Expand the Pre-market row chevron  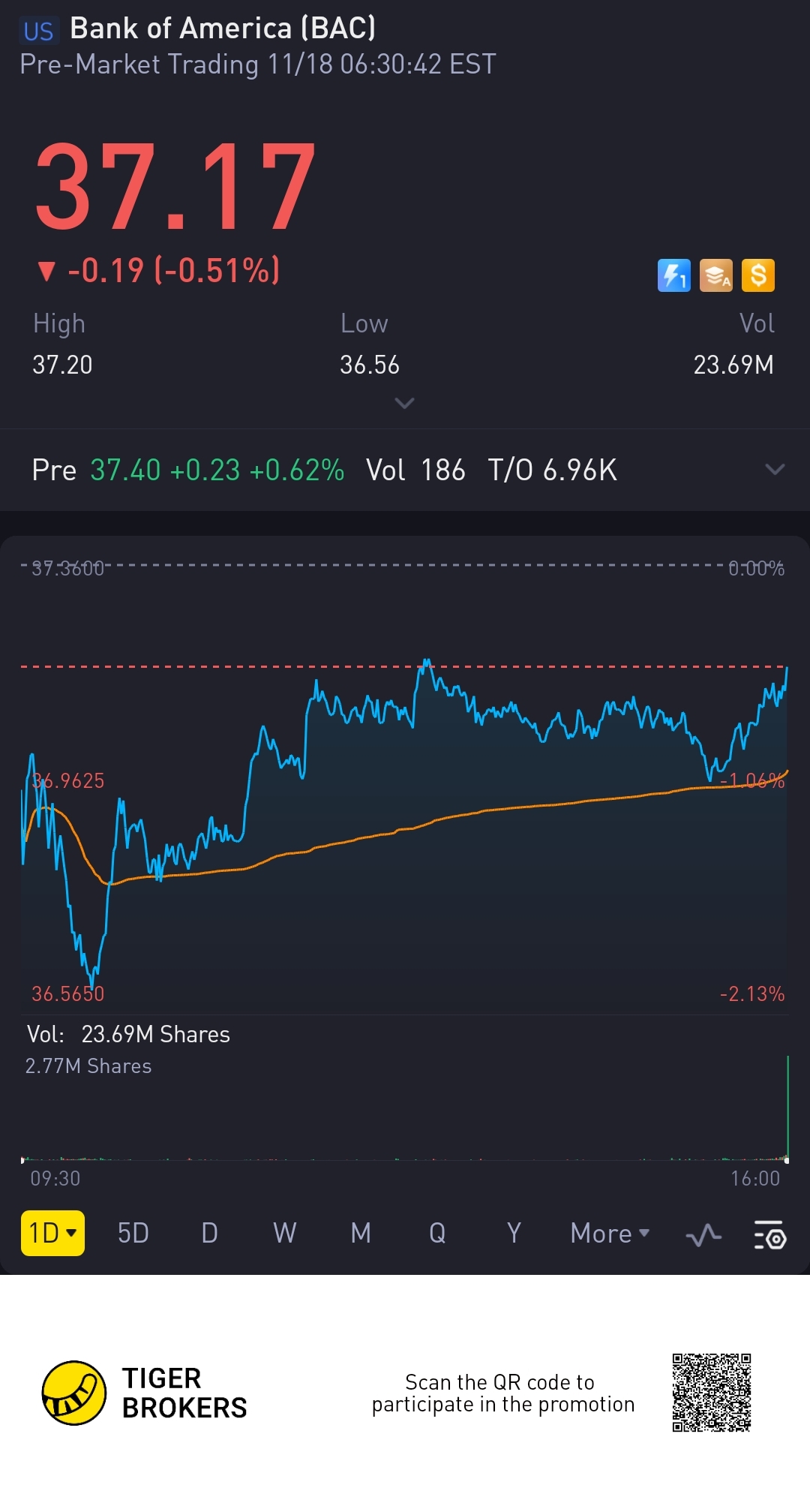[x=774, y=470]
